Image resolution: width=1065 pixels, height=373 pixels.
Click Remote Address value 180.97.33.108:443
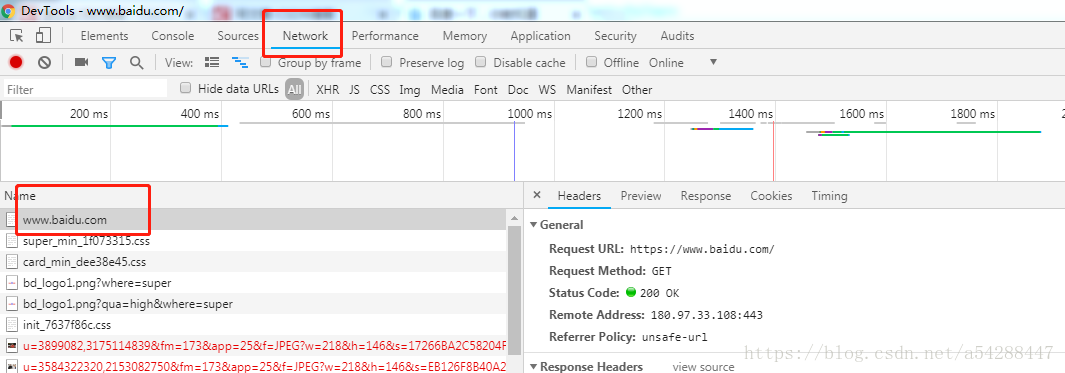coord(706,315)
